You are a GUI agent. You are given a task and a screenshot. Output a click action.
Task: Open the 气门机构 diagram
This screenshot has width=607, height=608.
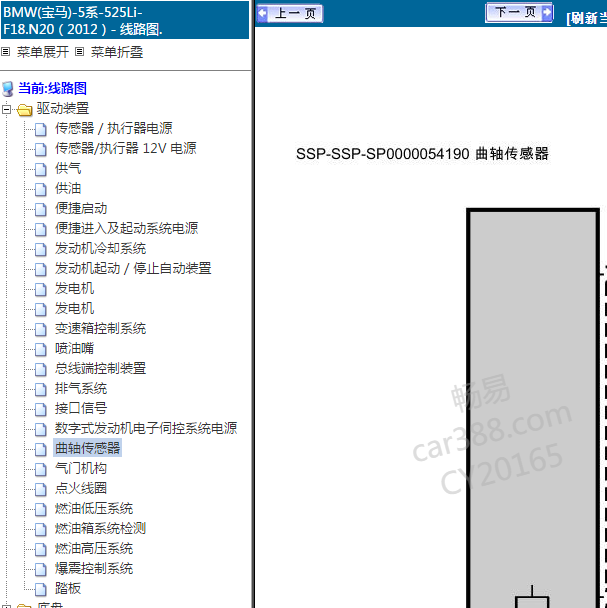(x=81, y=468)
